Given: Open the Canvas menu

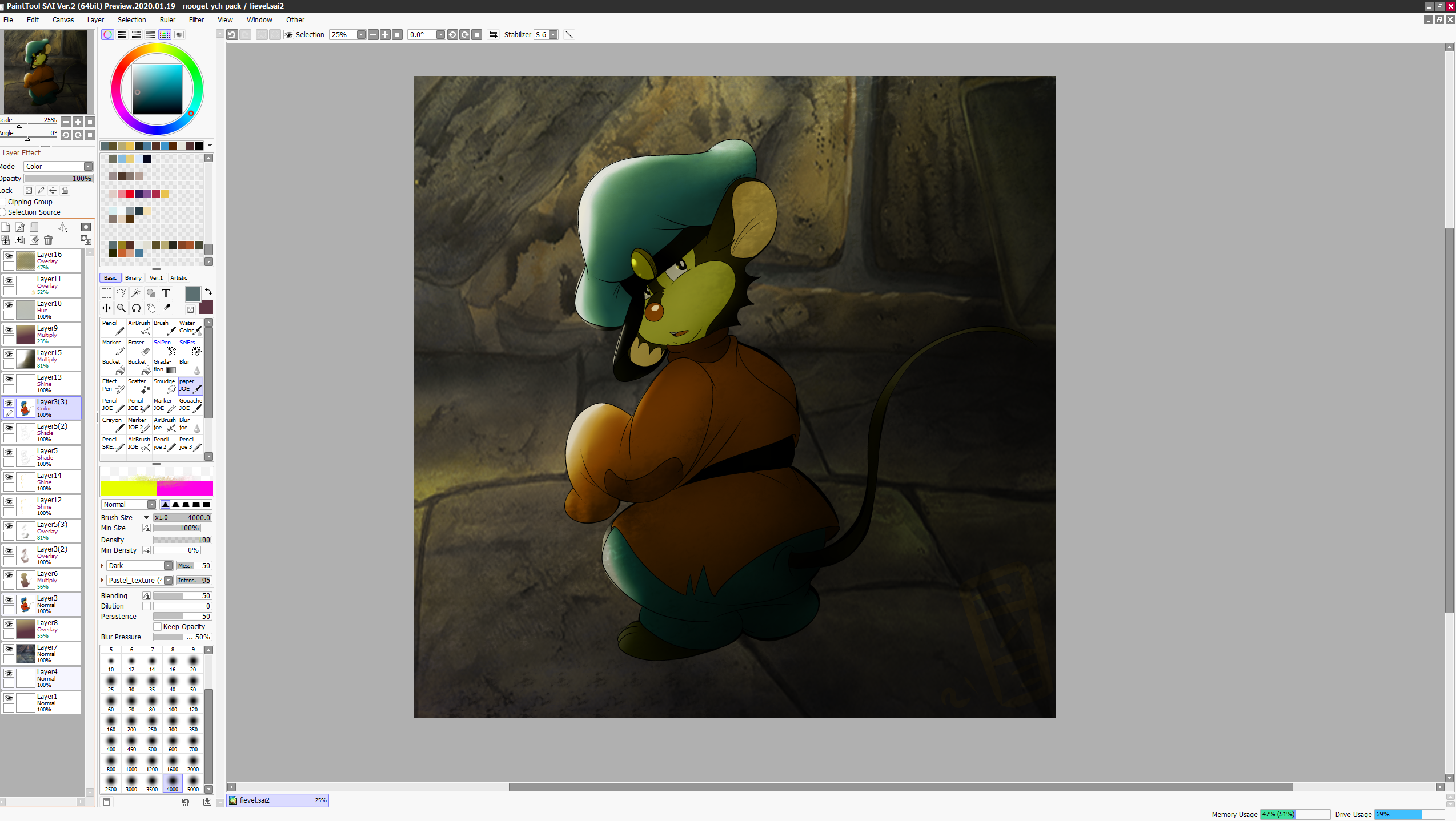Looking at the screenshot, I should tap(63, 20).
